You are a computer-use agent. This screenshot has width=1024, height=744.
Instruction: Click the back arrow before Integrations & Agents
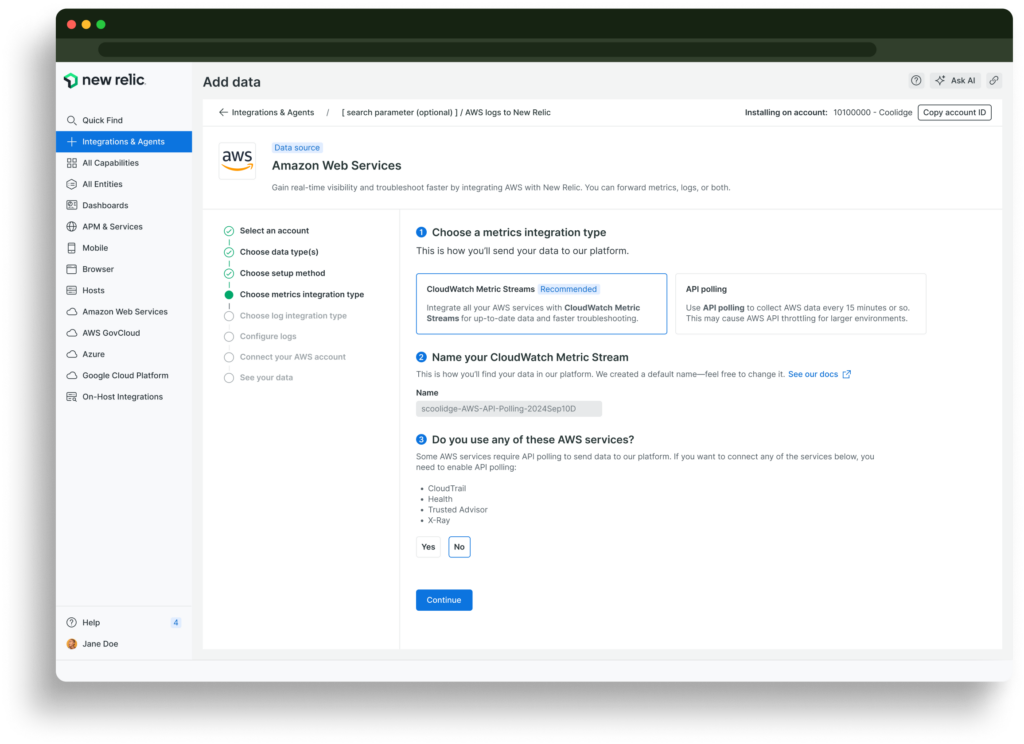[x=223, y=112]
